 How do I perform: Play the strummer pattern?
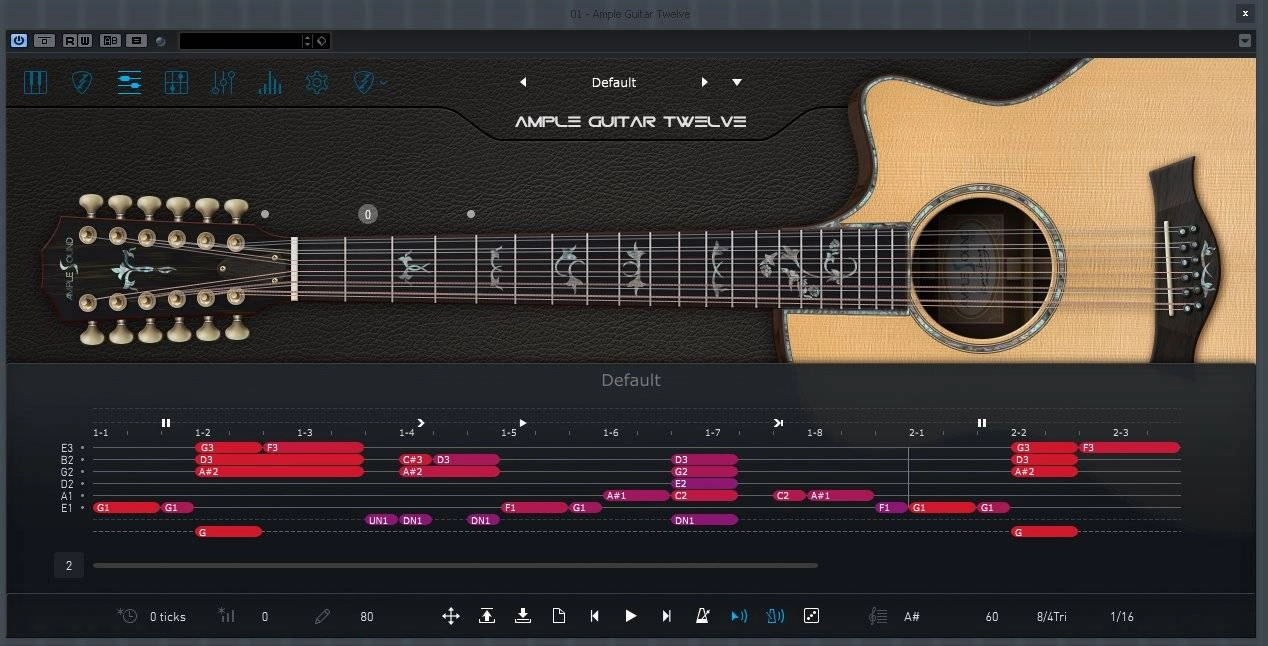631,616
